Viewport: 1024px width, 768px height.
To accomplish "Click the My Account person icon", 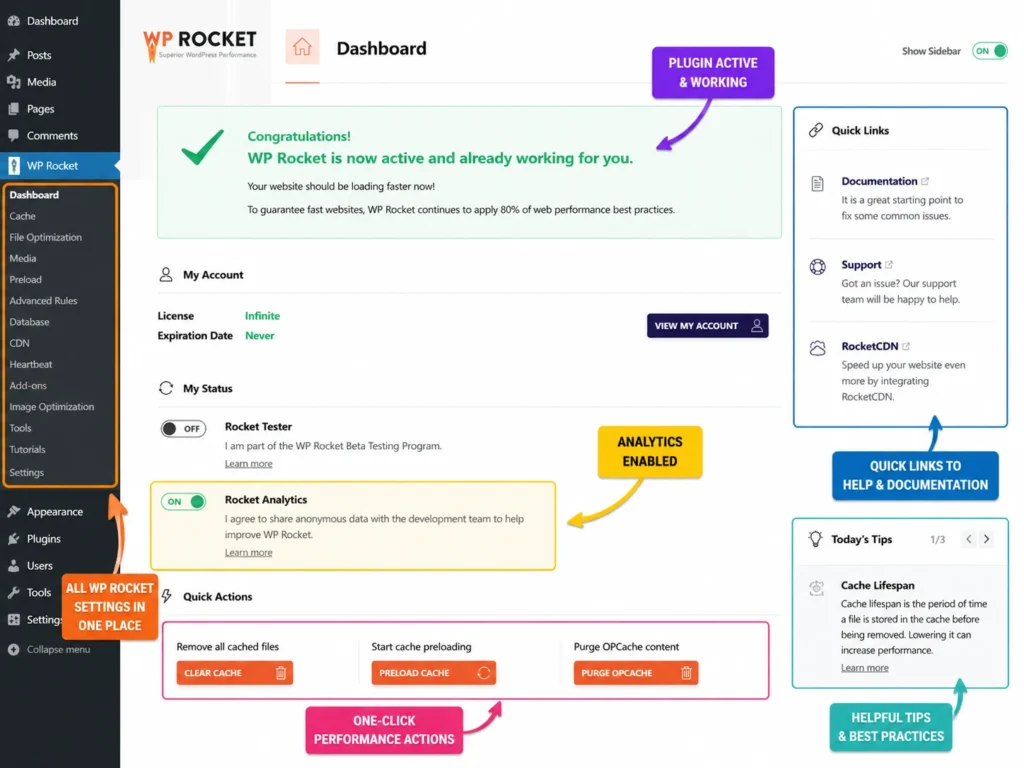I will (166, 274).
